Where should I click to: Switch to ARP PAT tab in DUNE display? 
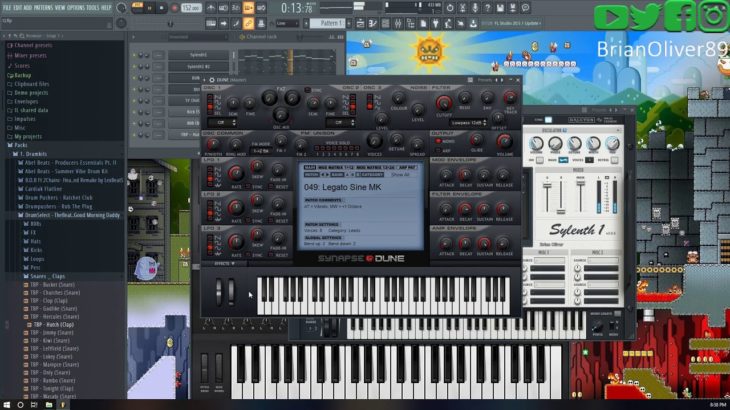(x=407, y=168)
